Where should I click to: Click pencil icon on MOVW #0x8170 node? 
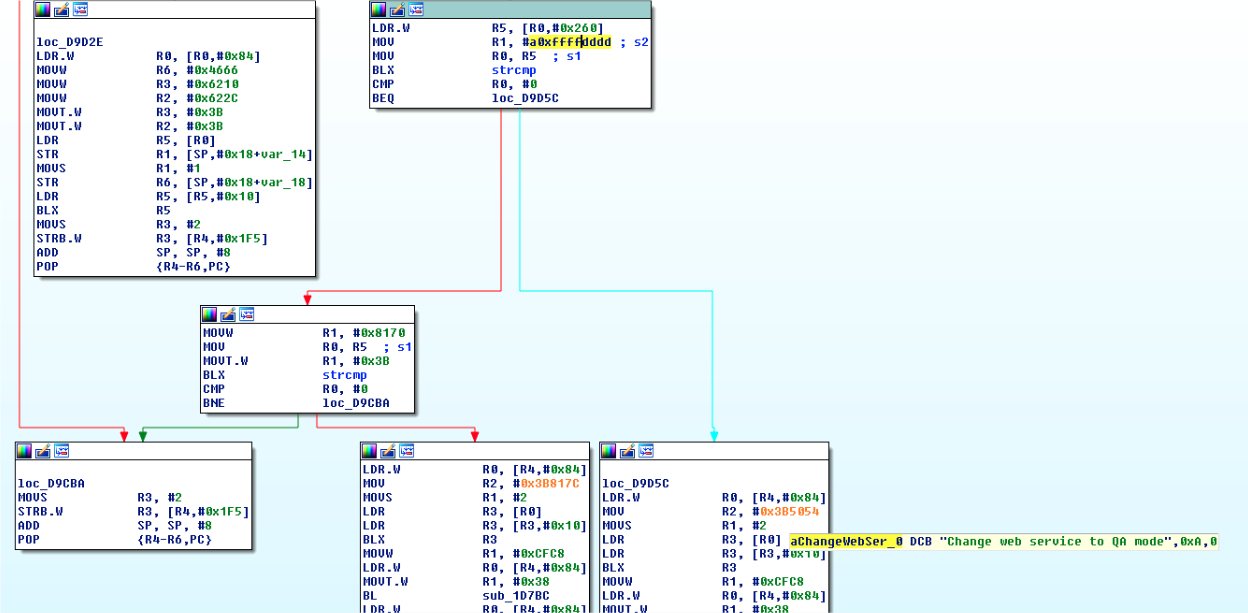click(x=228, y=314)
